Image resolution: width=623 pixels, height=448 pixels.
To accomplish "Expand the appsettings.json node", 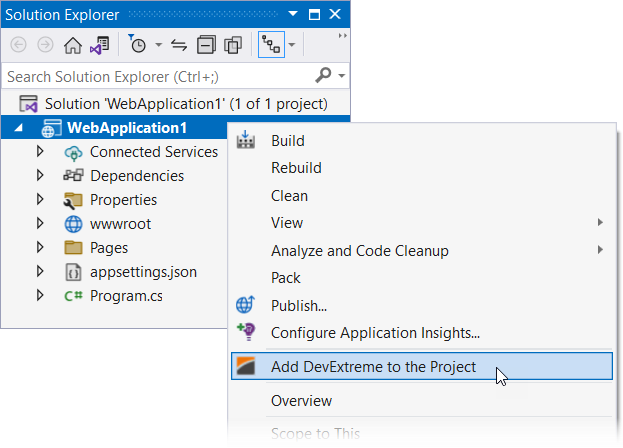I will [40, 271].
